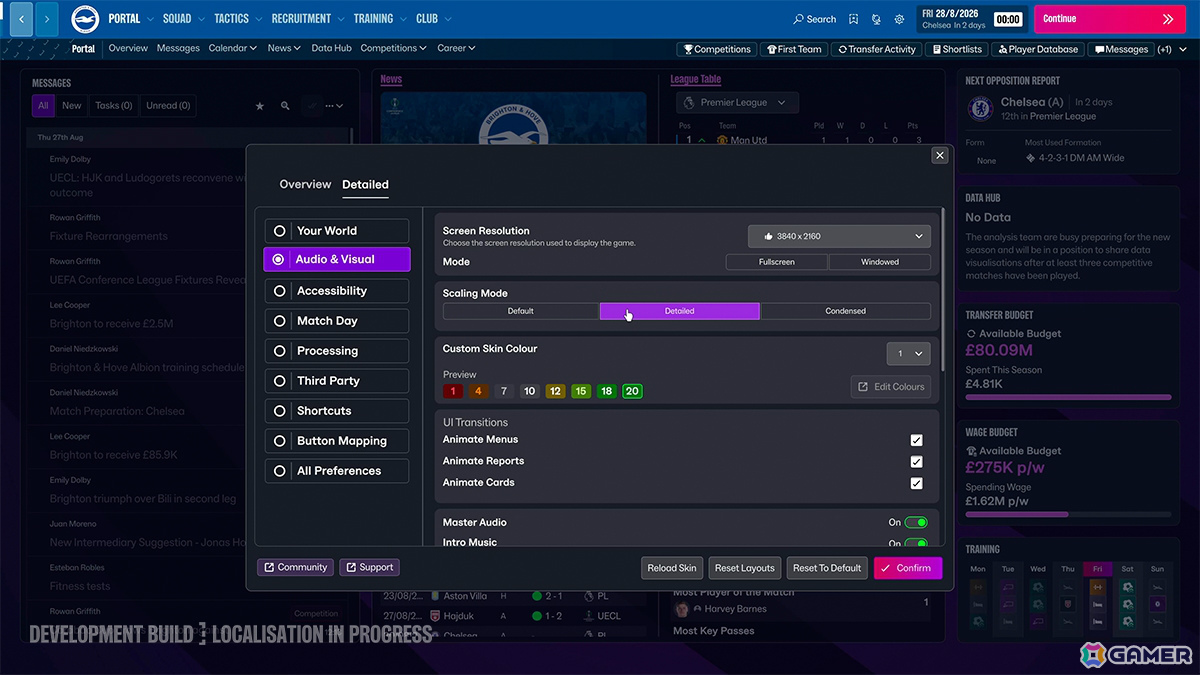
Task: Open the Premier League table dropdown
Action: 737,103
